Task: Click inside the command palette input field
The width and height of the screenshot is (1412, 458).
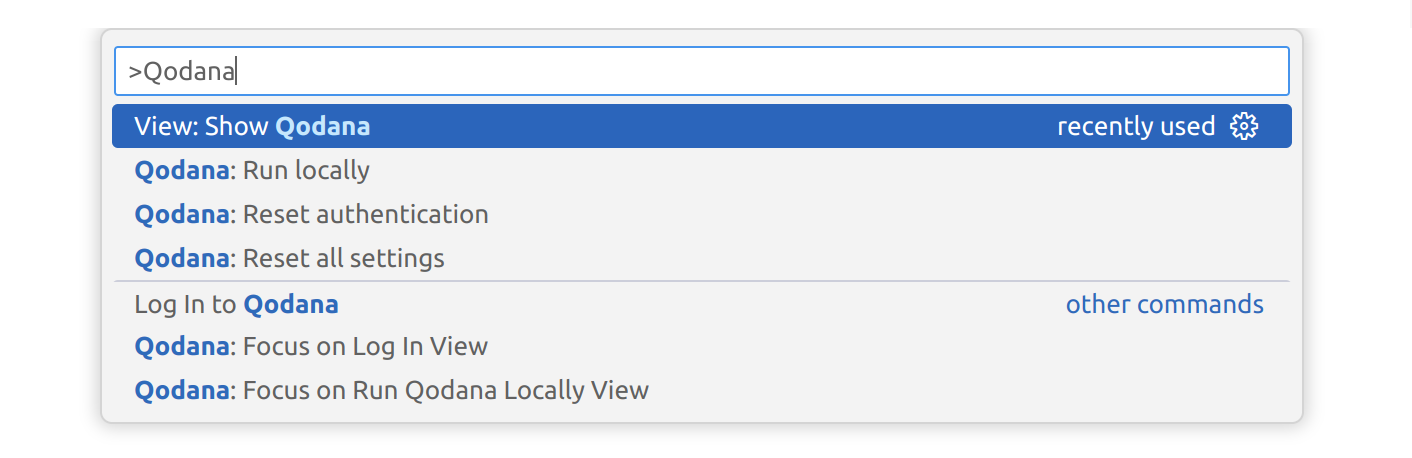Action: tap(700, 72)
